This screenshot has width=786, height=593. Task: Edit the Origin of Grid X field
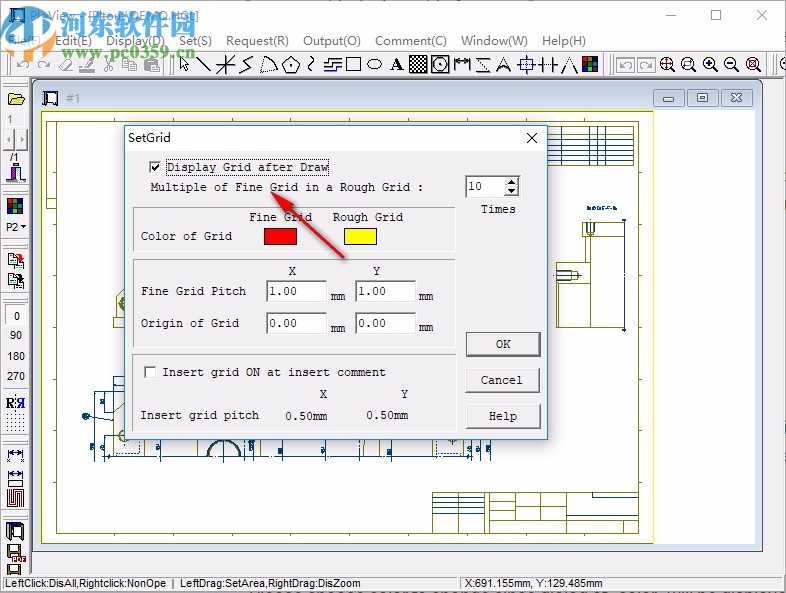(x=297, y=323)
